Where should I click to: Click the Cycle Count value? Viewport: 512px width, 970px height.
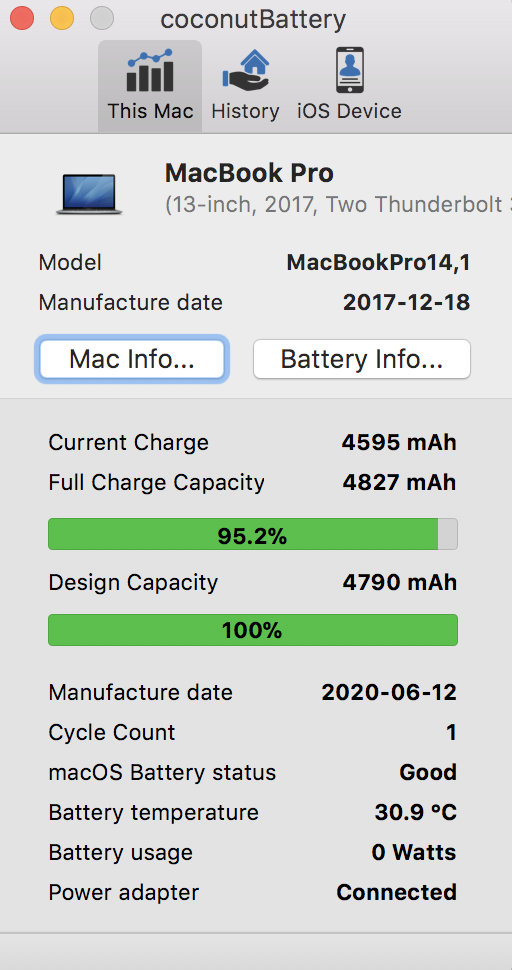pos(451,732)
